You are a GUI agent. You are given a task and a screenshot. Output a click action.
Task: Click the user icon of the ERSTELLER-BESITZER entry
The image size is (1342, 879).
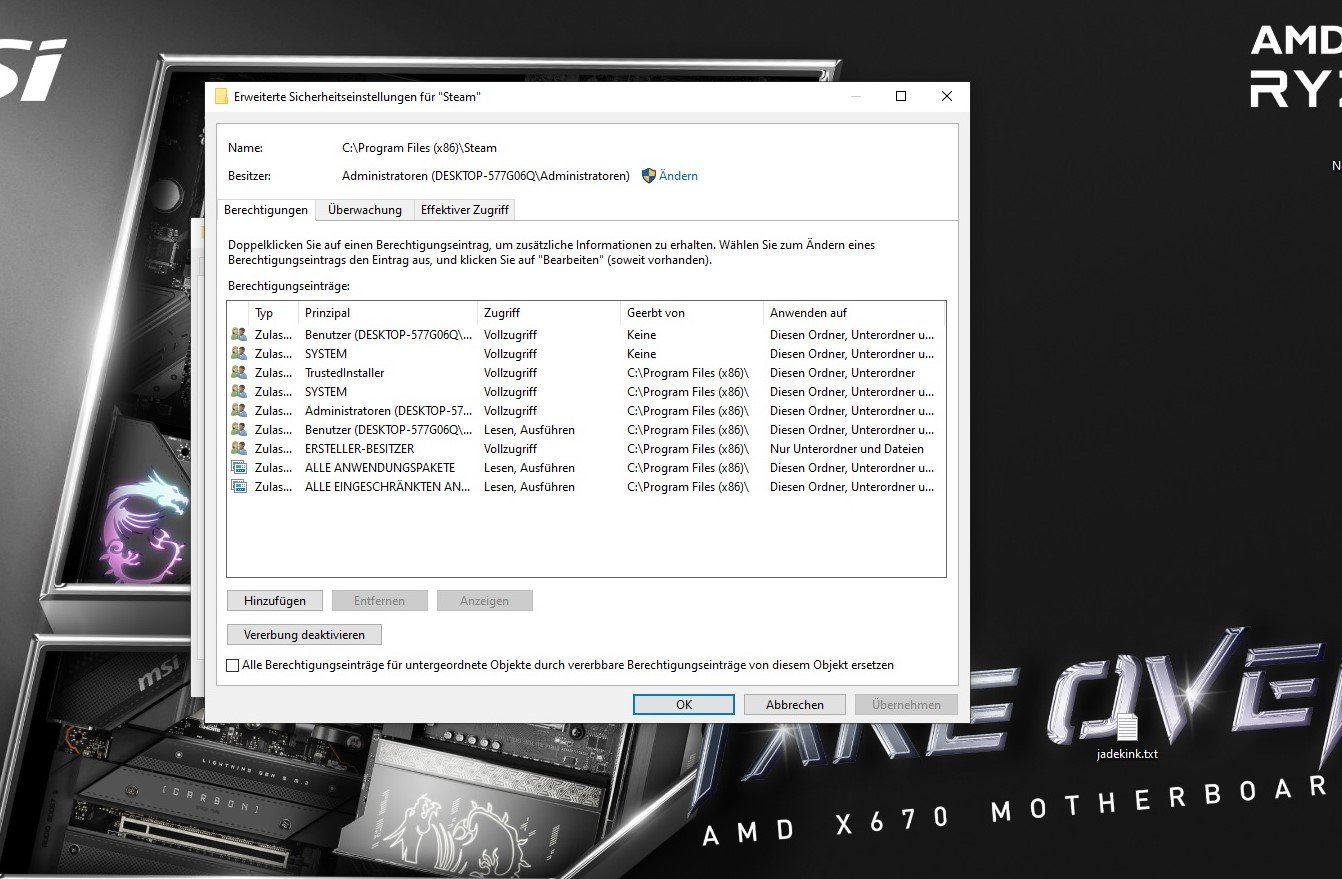point(239,449)
